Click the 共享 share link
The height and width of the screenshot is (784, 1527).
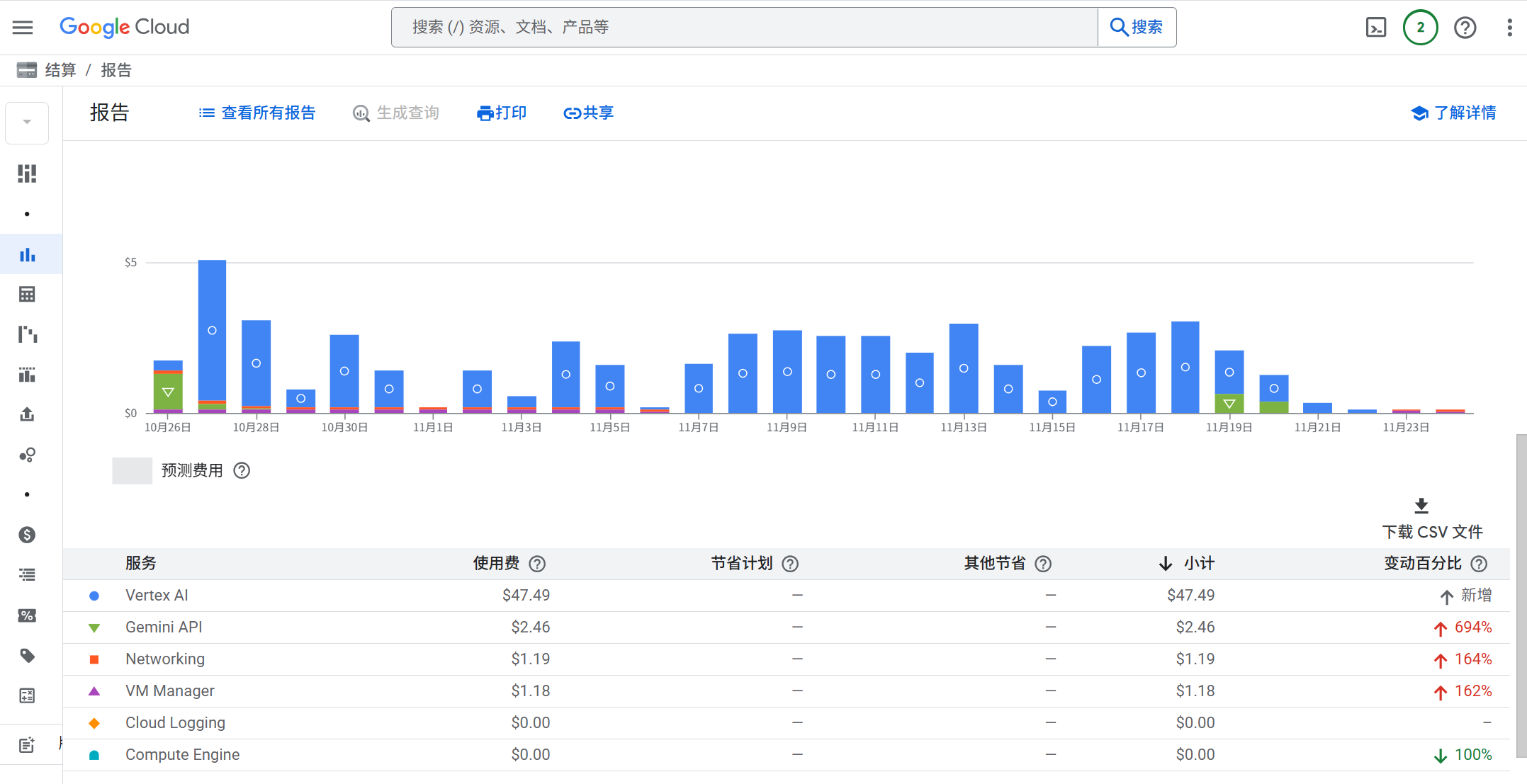click(588, 113)
